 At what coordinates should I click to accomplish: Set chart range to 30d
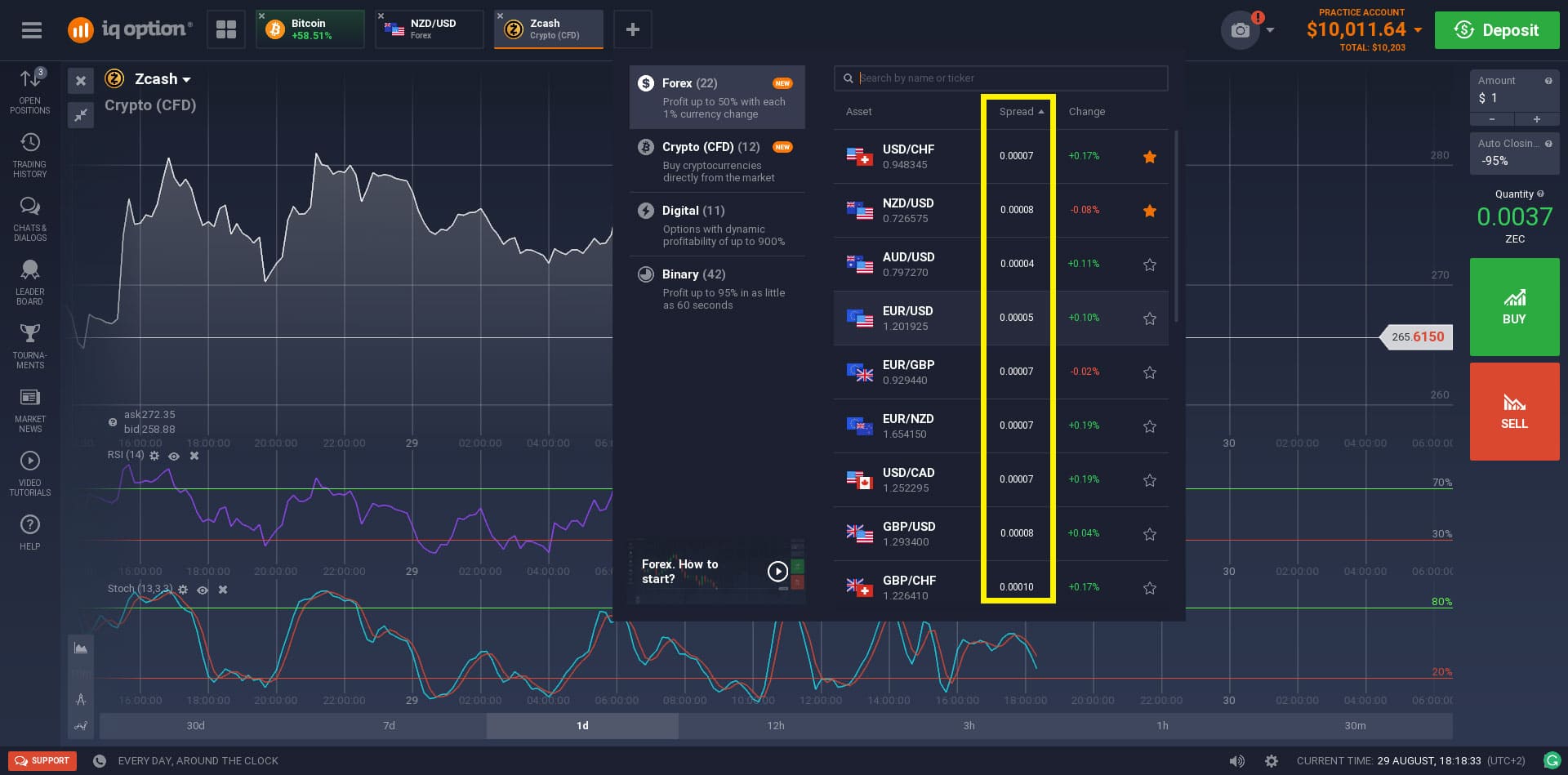point(196,726)
